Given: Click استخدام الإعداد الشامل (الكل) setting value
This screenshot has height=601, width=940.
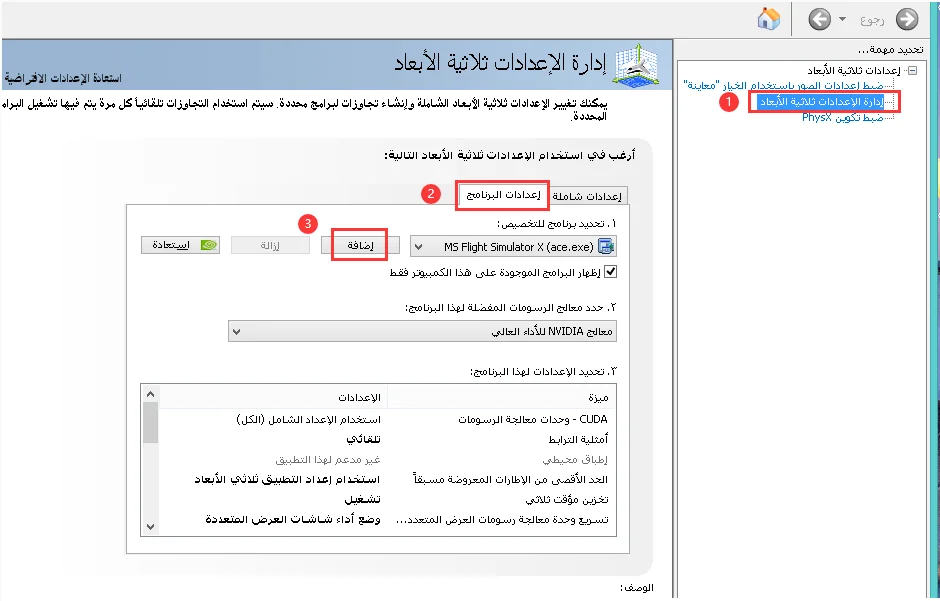Looking at the screenshot, I should point(308,419).
